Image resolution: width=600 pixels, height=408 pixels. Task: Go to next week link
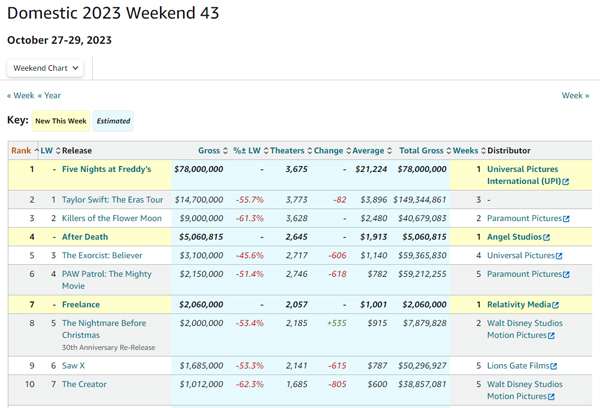[575, 95]
